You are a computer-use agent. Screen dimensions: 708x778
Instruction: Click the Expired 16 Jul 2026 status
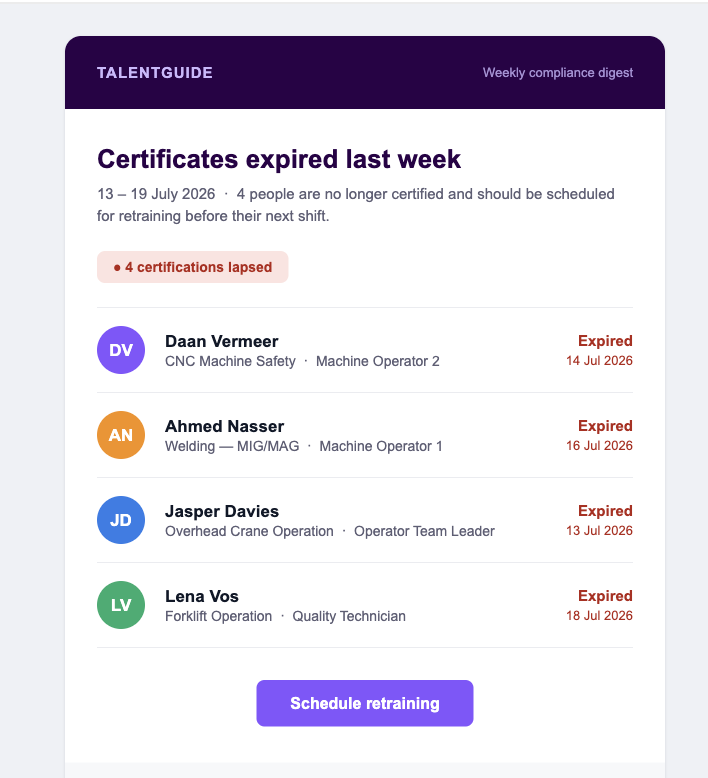(599, 435)
